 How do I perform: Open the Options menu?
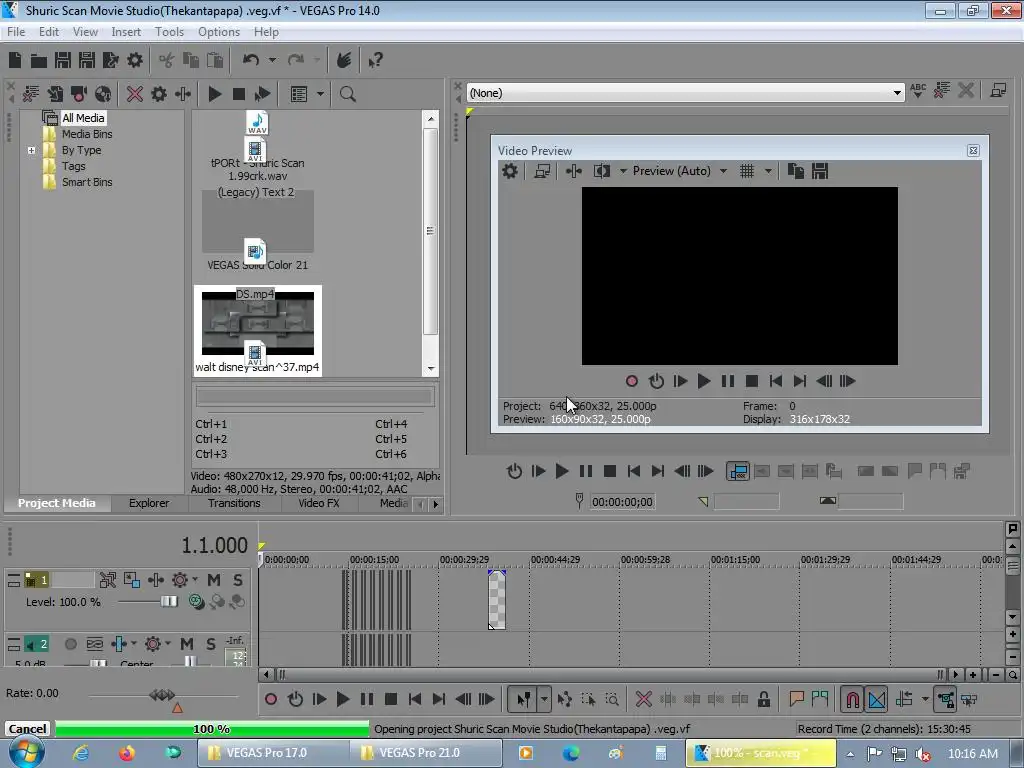pyautogui.click(x=219, y=31)
